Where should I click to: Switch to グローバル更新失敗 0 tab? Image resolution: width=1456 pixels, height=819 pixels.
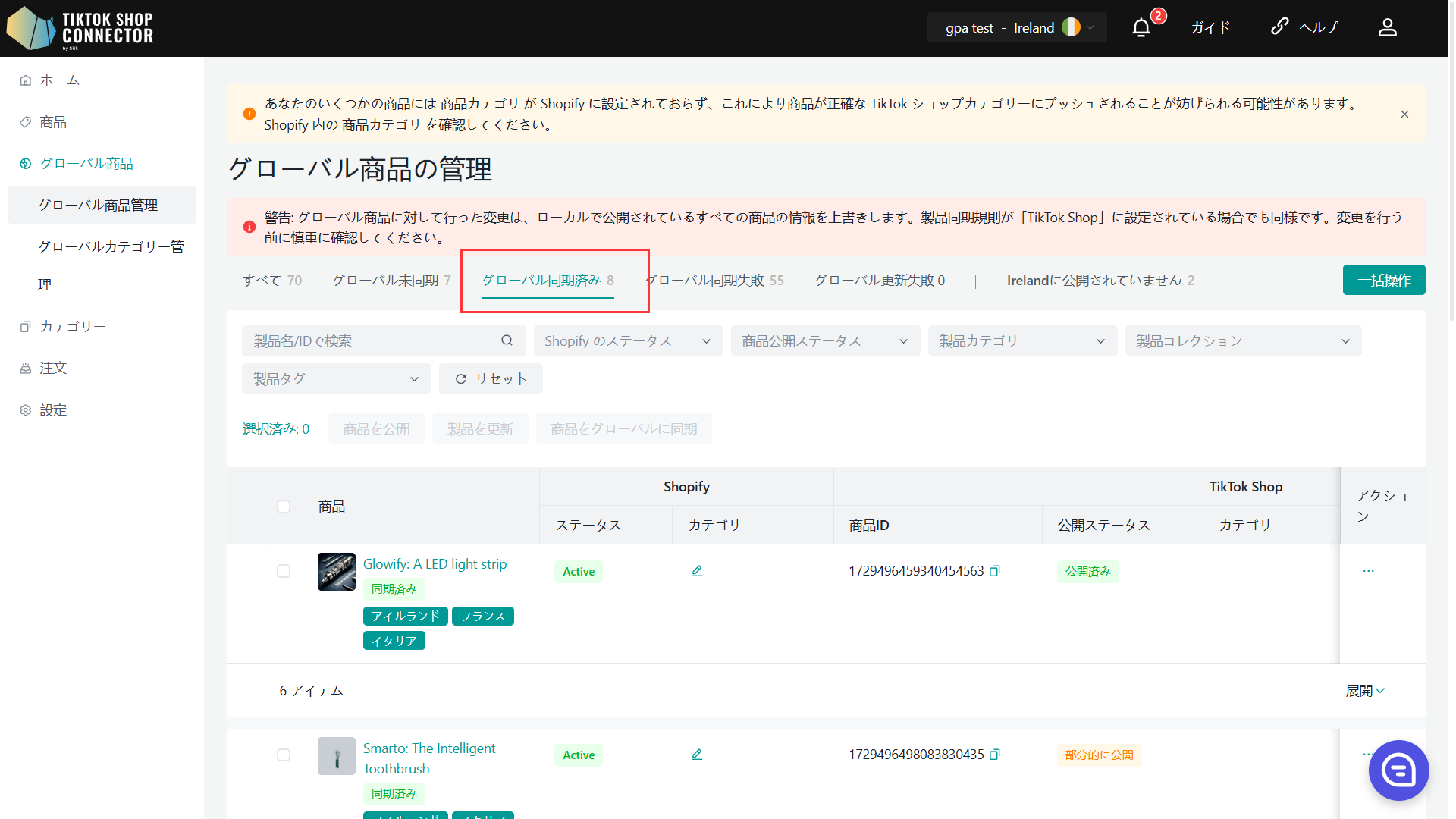click(880, 281)
